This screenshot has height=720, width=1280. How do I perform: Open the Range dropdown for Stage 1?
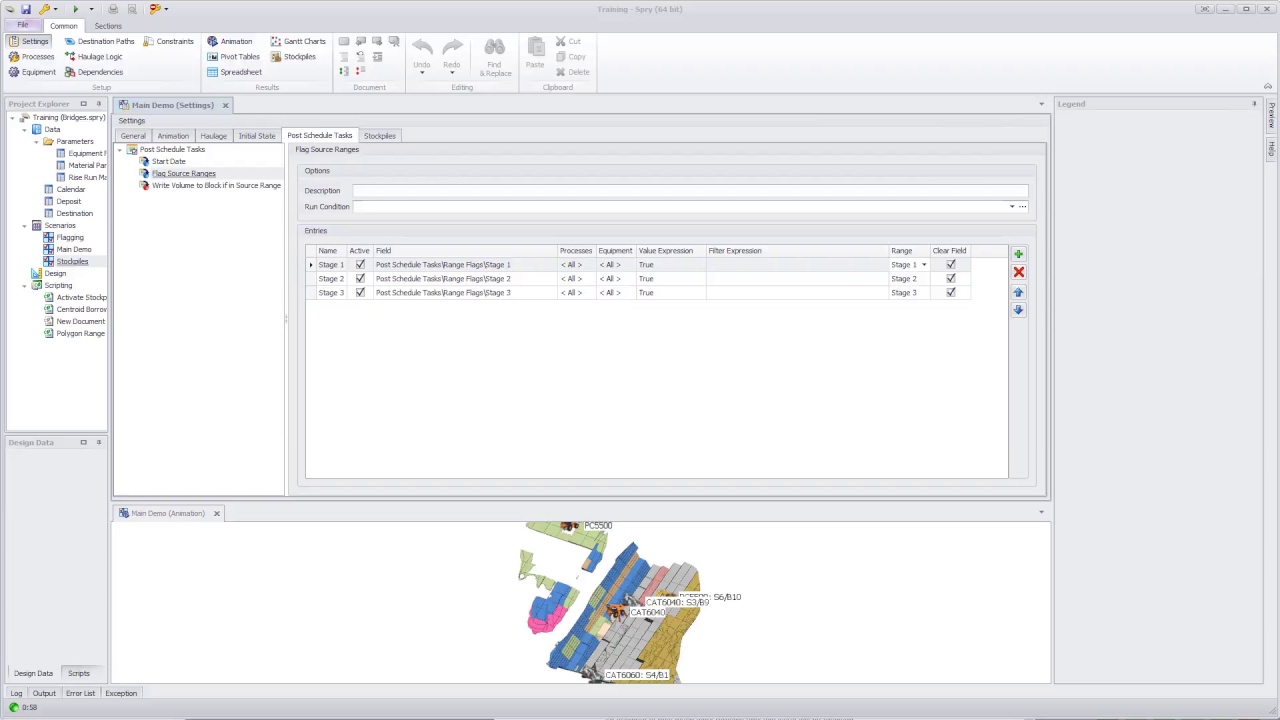[923, 265]
